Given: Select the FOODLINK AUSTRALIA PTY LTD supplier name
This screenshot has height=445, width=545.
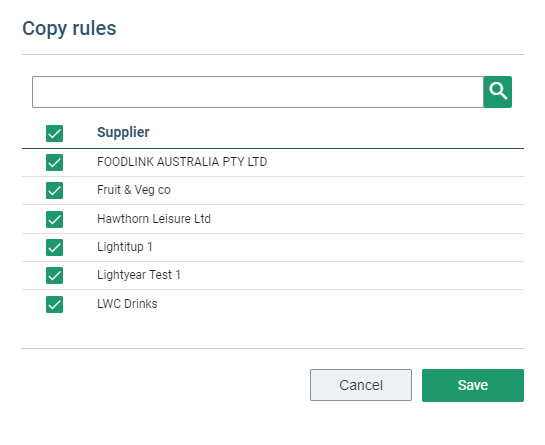Looking at the screenshot, I should pos(182,162).
